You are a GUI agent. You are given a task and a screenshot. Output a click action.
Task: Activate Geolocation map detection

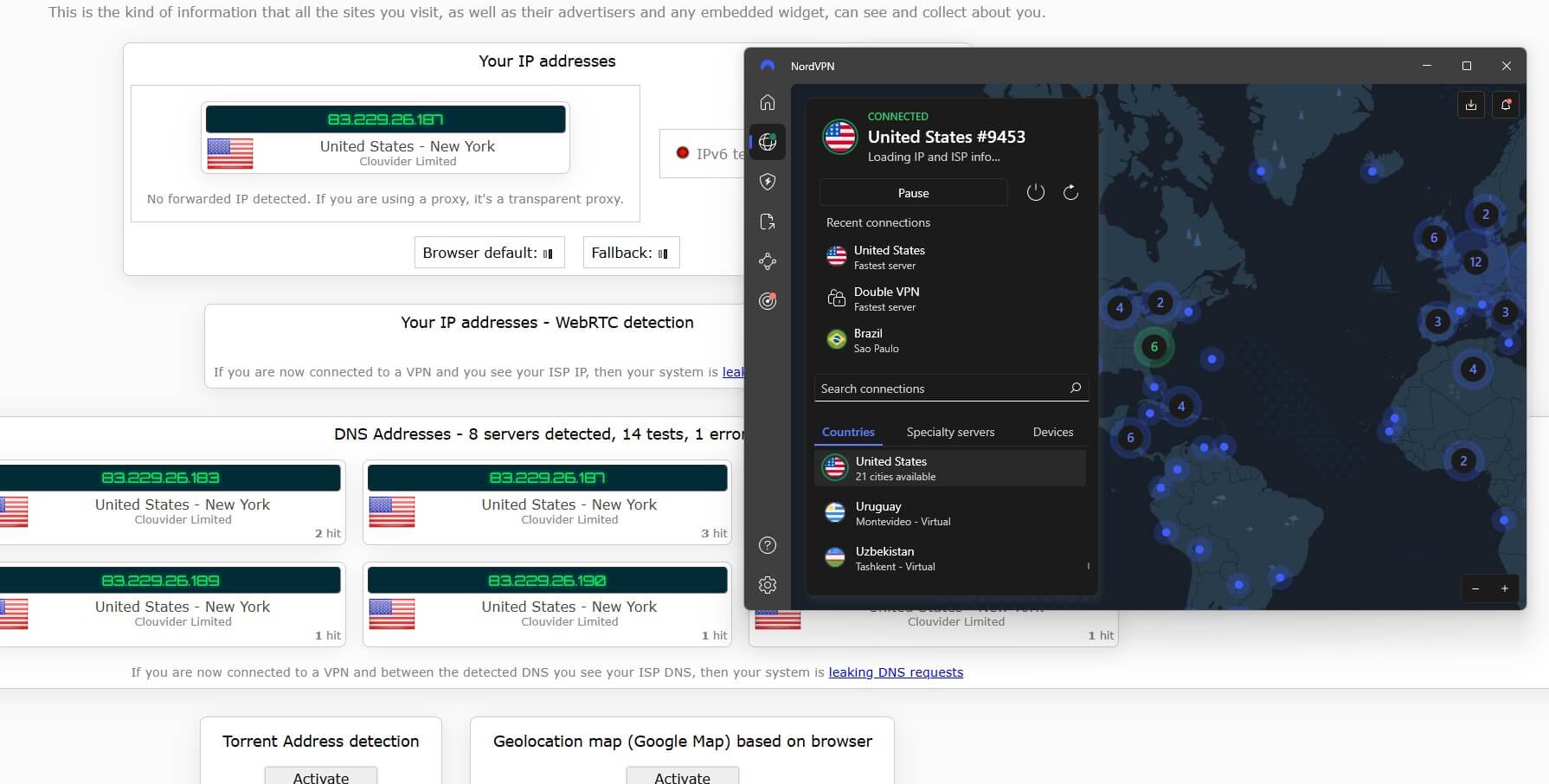pyautogui.click(x=683, y=776)
